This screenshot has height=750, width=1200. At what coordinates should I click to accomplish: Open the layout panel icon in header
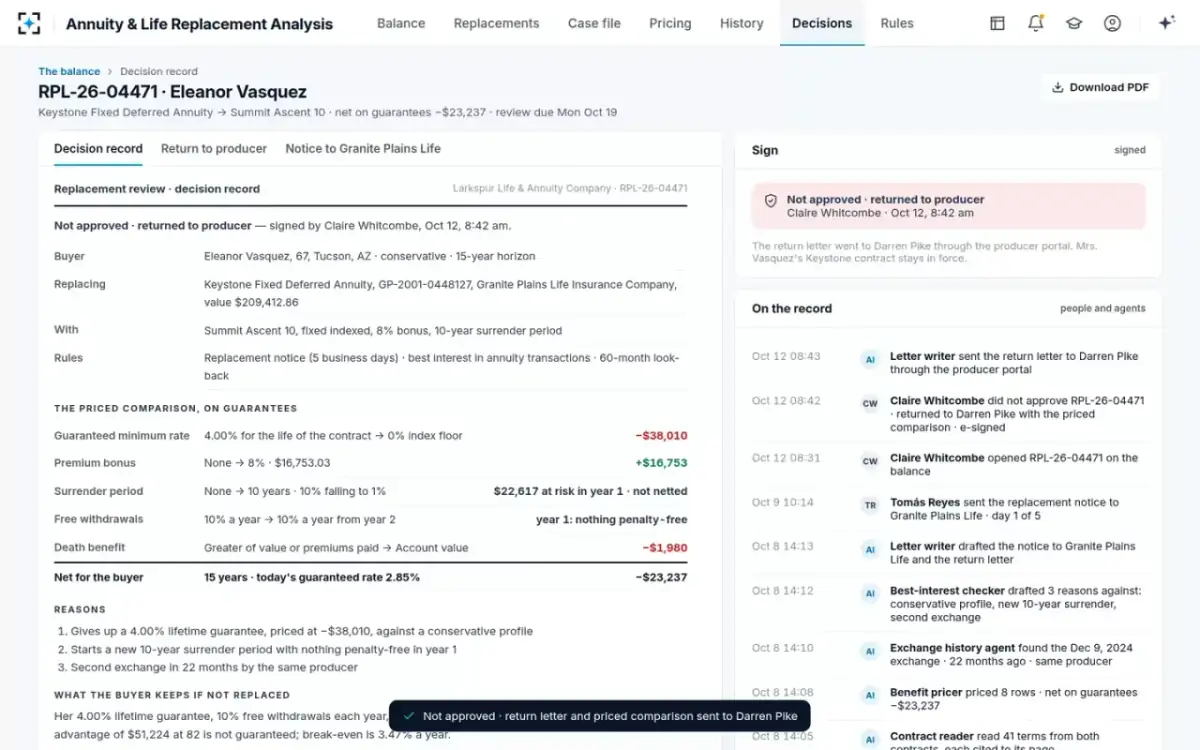[997, 23]
